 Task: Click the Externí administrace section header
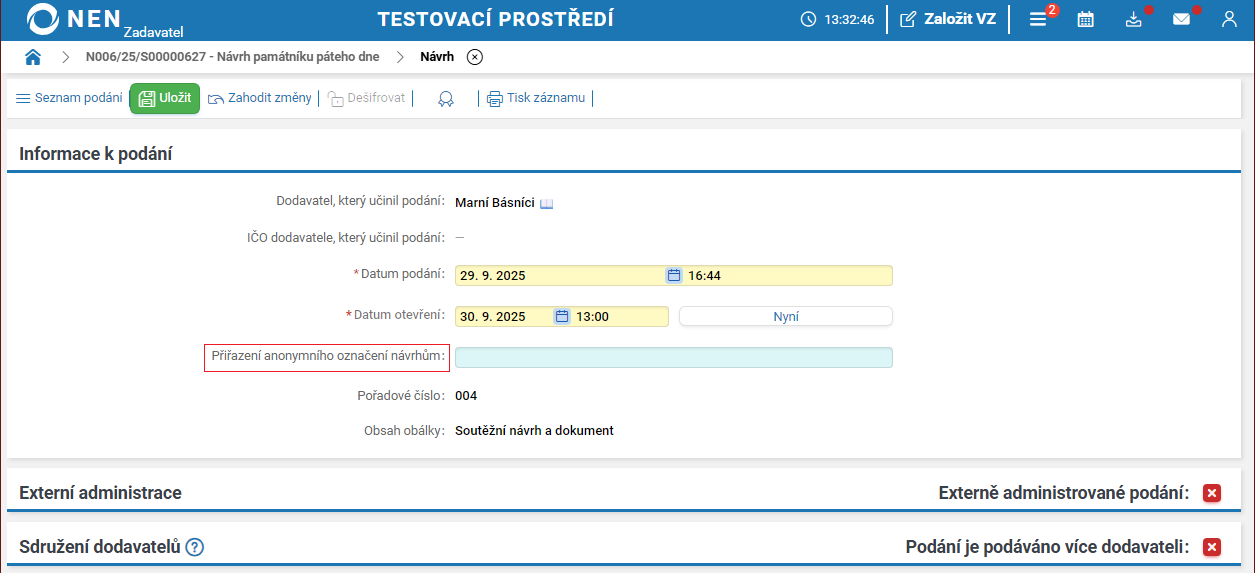[x=100, y=493]
